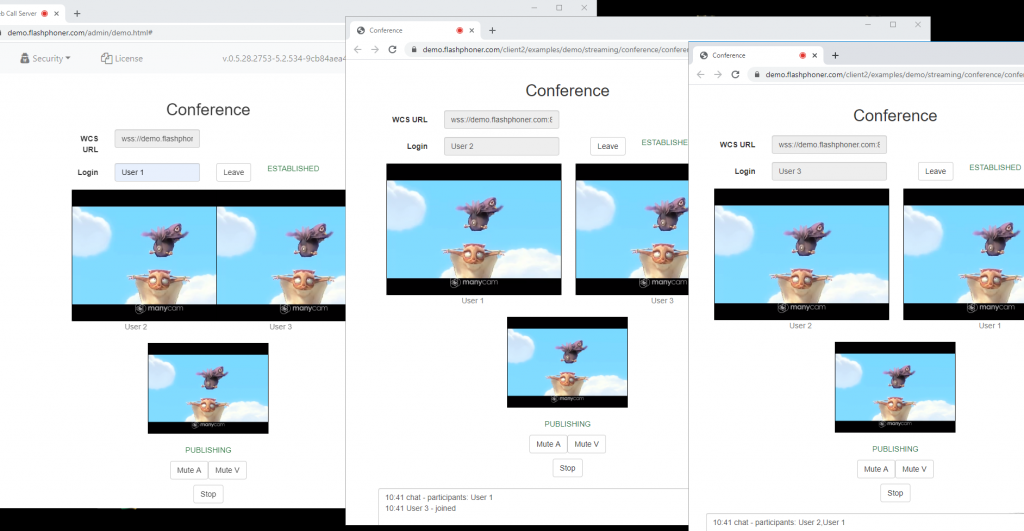Screen dimensions: 1024x531
Task: Click local preview video in User 3 window
Action: click(895, 387)
